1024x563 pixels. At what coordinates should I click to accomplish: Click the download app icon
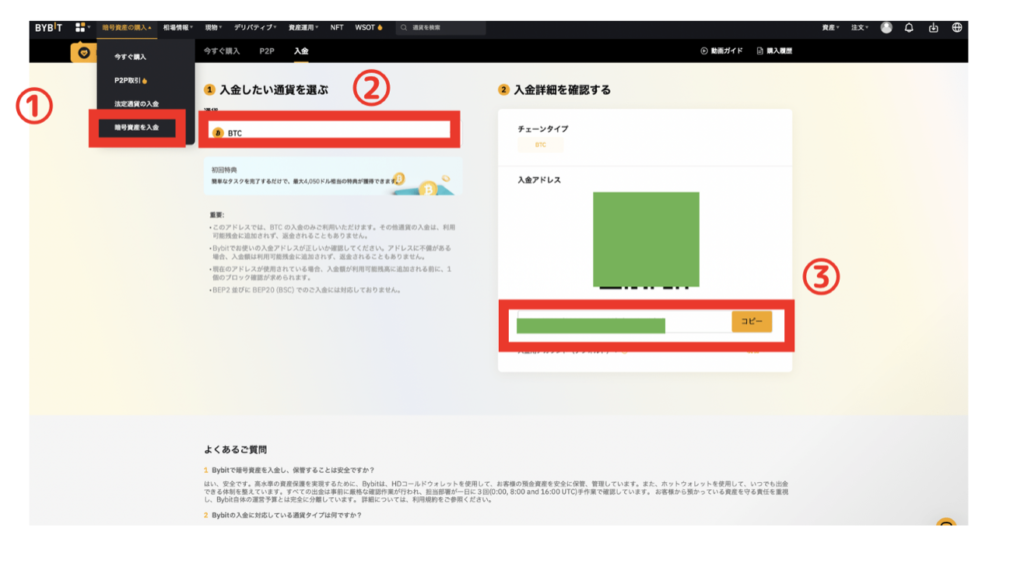pyautogui.click(x=933, y=28)
